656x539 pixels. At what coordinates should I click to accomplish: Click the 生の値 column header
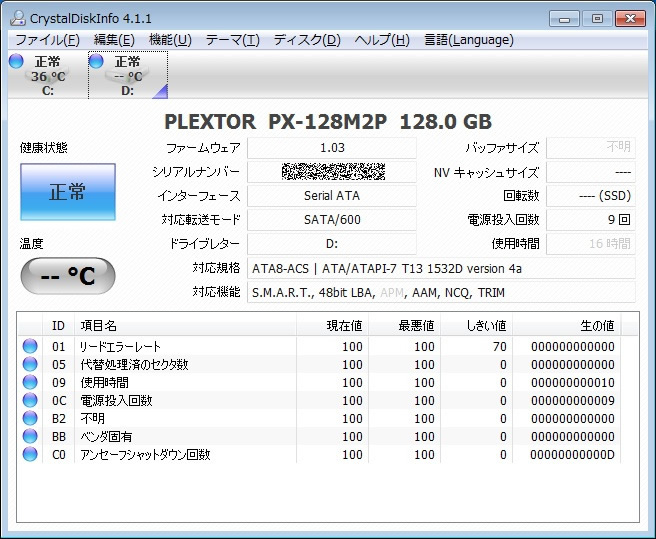567,326
